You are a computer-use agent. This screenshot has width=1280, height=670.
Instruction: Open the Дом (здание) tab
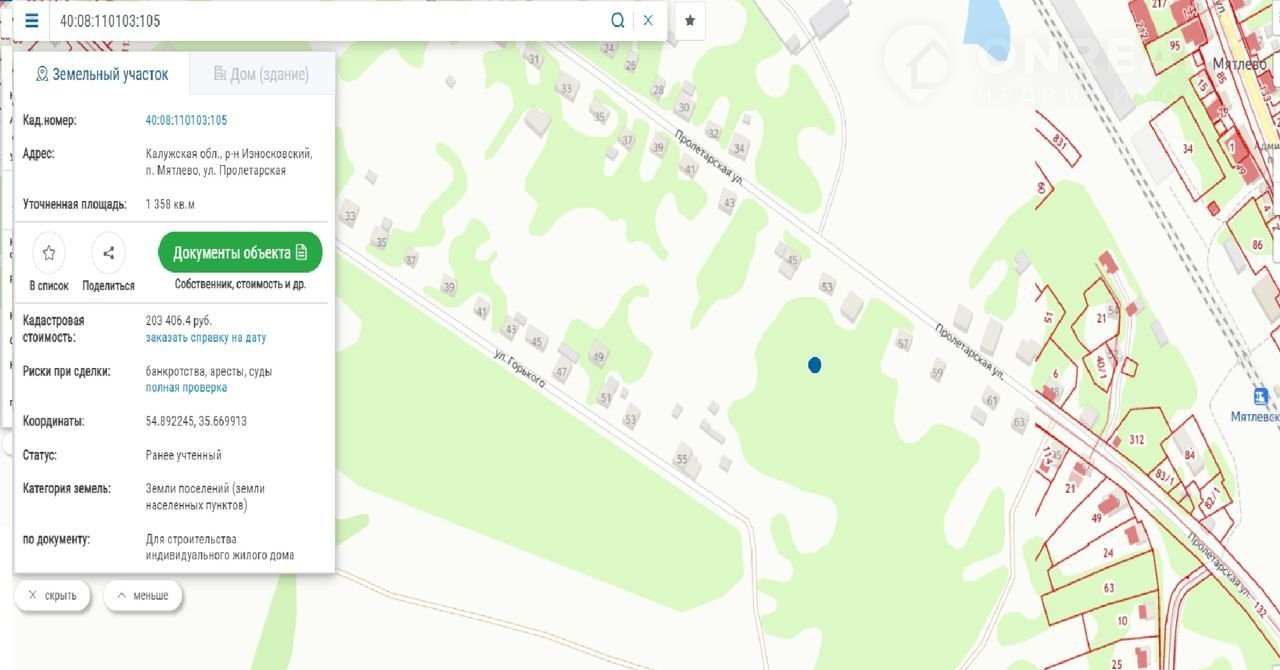261,74
